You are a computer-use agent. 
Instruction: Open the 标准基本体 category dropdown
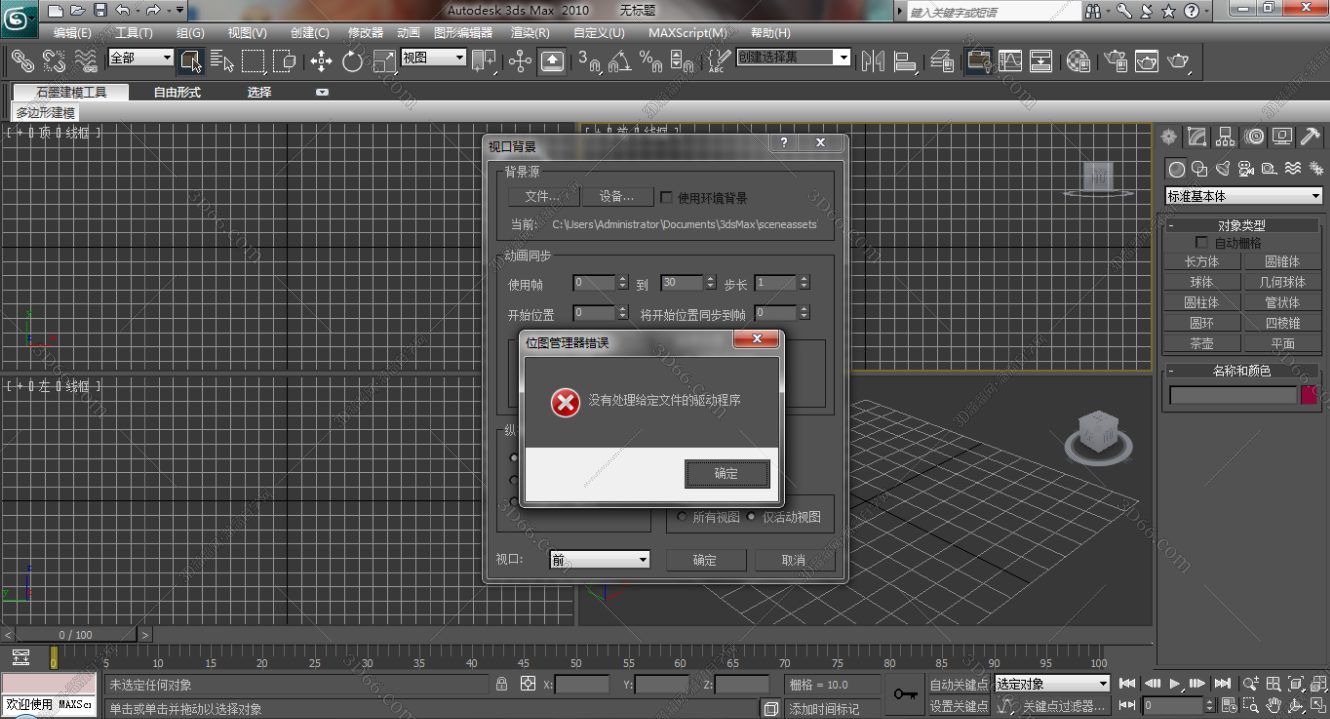[1243, 195]
